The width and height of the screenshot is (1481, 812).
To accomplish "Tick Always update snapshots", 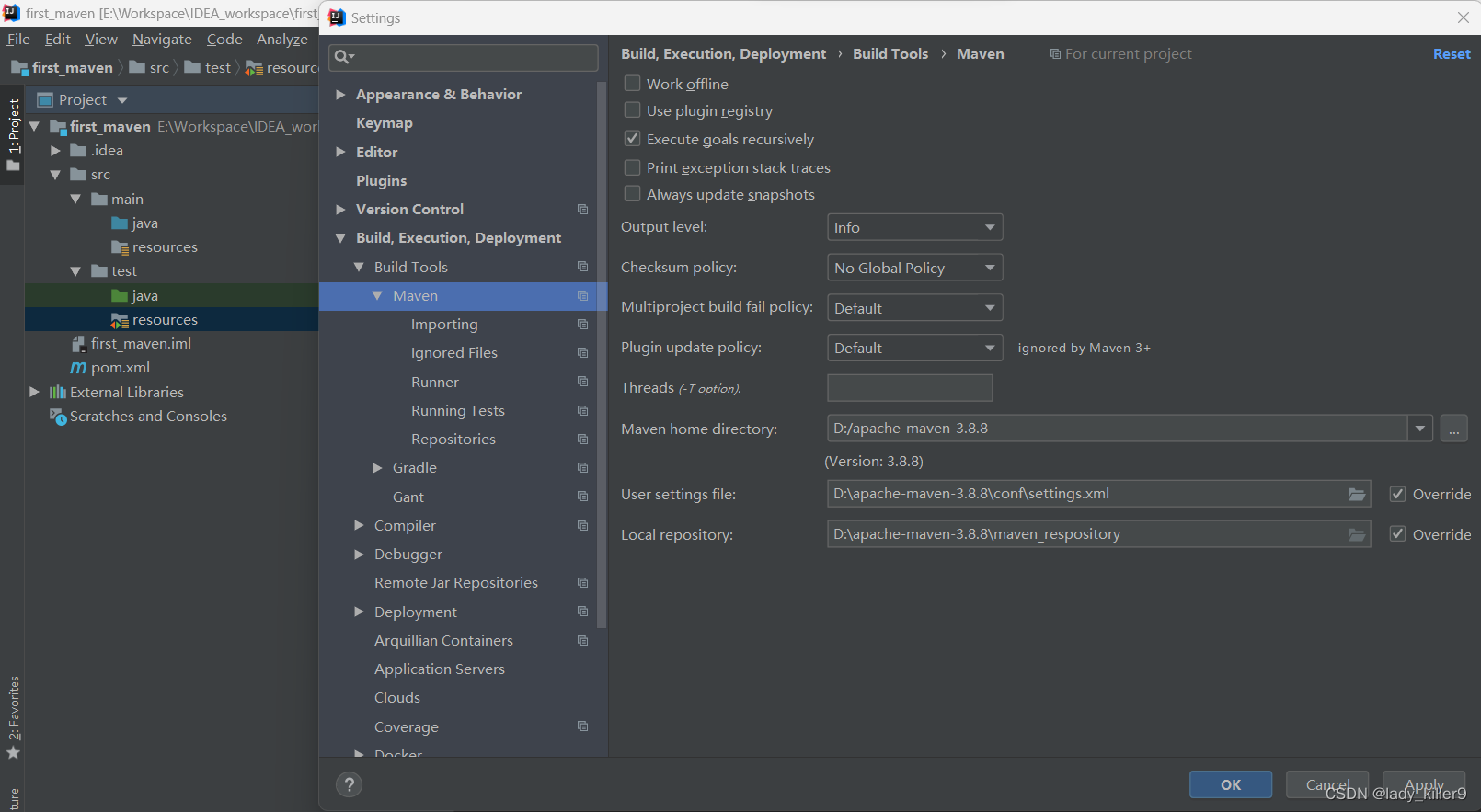I will 632,194.
